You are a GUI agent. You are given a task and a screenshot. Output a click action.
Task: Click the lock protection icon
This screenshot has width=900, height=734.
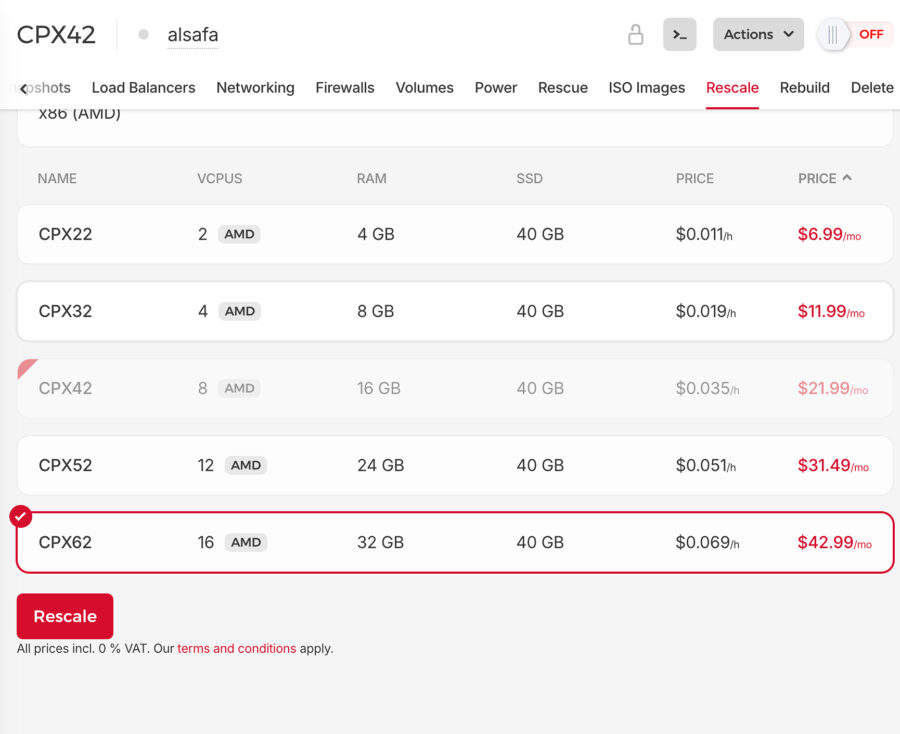pyautogui.click(x=635, y=34)
